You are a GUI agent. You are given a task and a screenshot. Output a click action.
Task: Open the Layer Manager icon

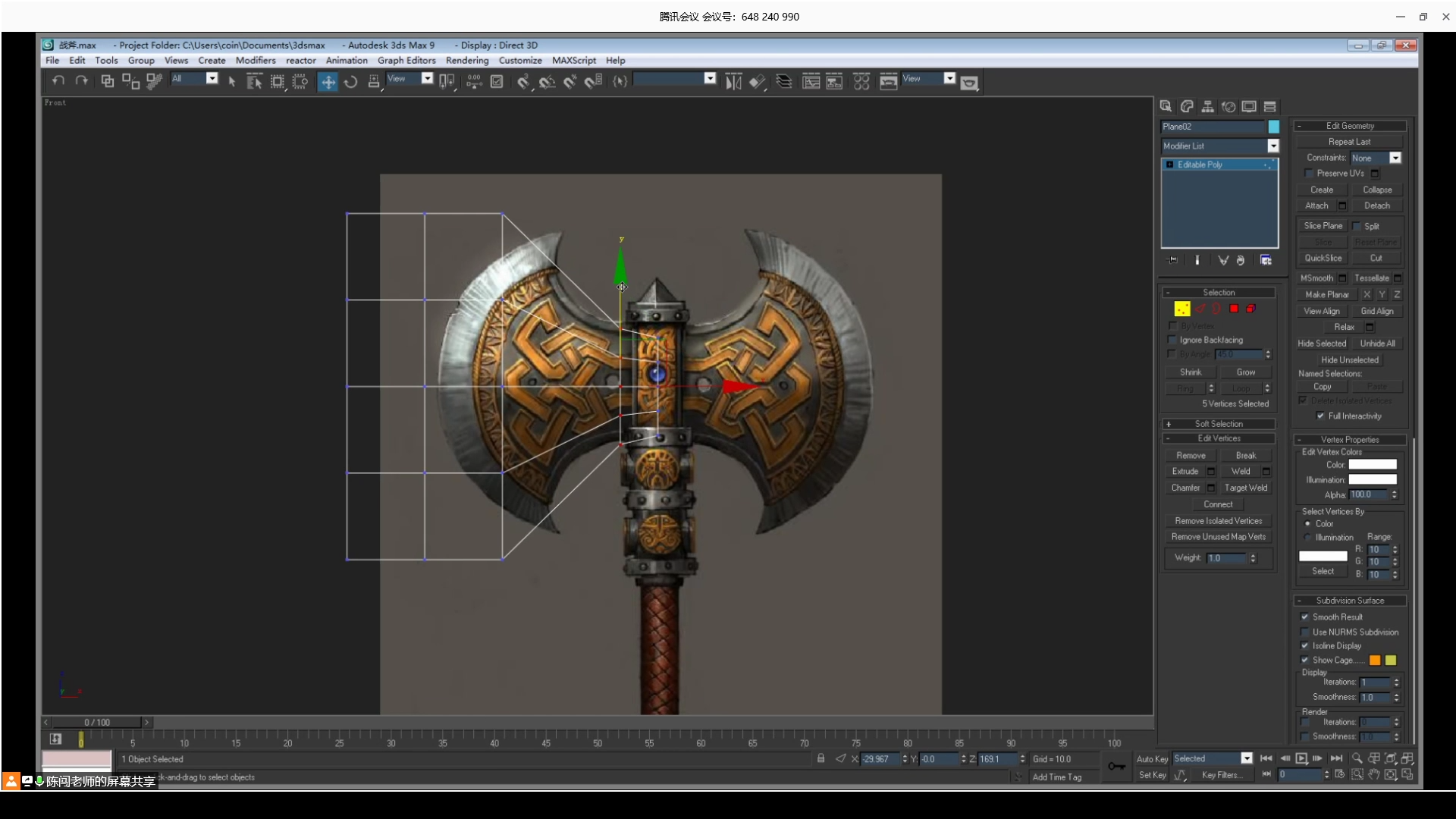784,82
